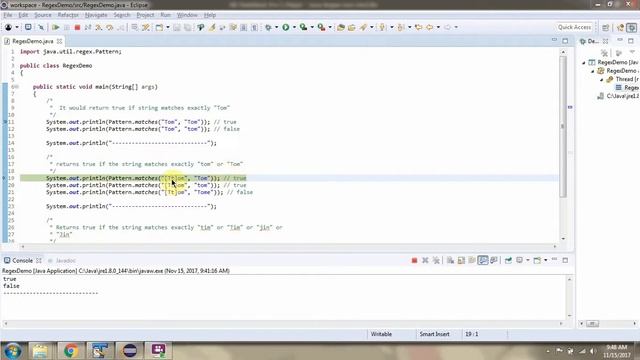Open the Run menu
Image resolution: width=640 pixels, height=360 pixels.
[165, 15]
